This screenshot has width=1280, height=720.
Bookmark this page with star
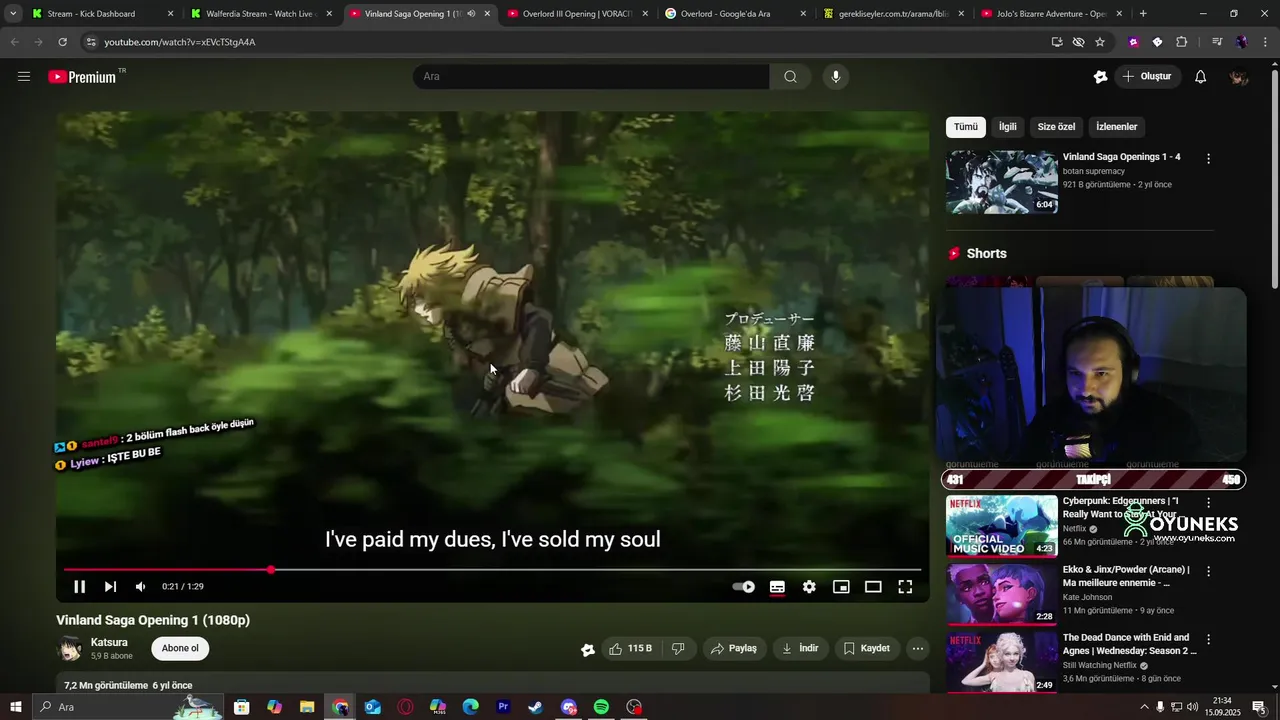pyautogui.click(x=1100, y=42)
